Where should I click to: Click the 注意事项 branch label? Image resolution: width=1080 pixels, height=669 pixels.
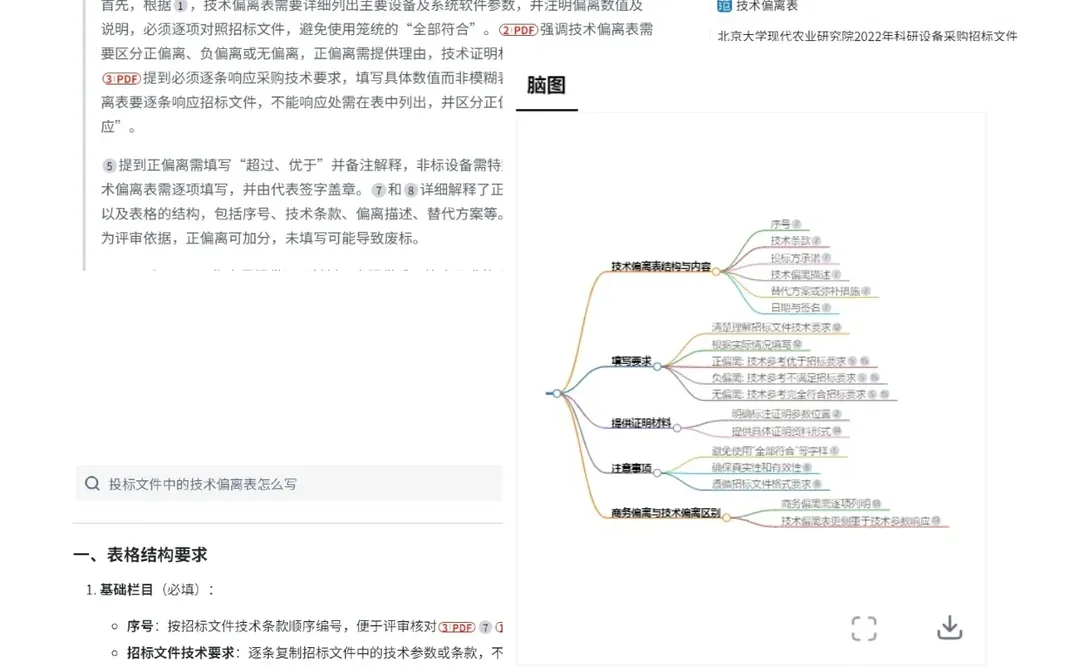tap(632, 468)
